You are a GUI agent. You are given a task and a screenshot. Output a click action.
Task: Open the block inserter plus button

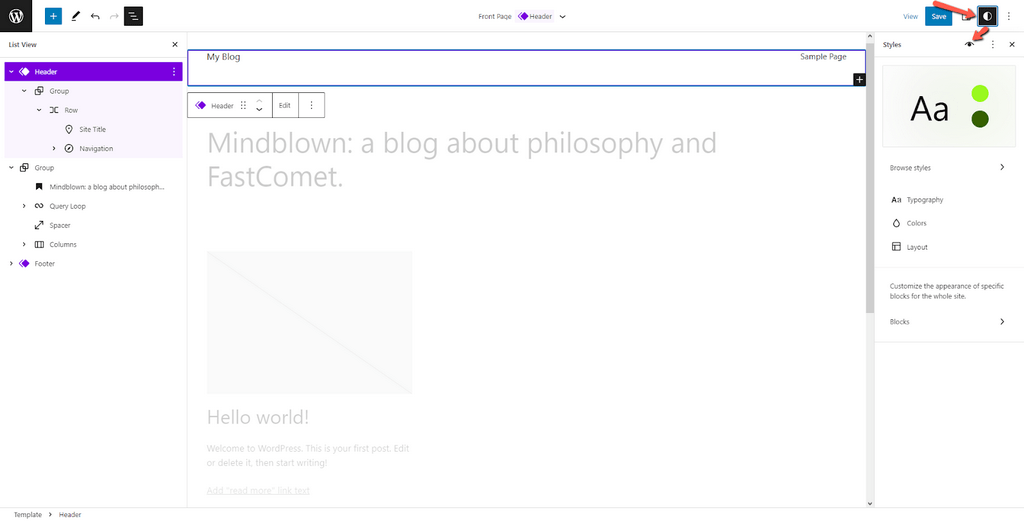pyautogui.click(x=53, y=16)
